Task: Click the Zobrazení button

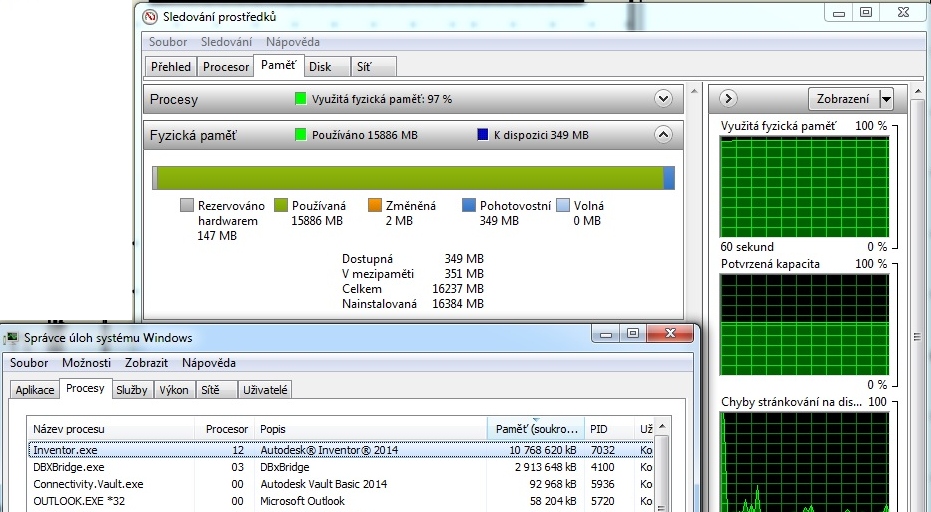Action: [x=843, y=99]
